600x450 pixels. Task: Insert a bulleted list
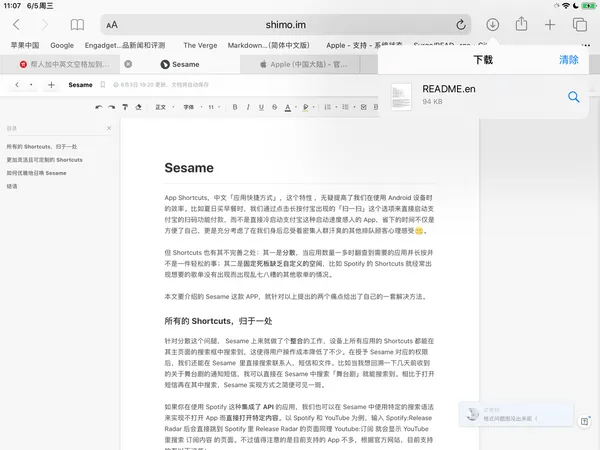(x=346, y=107)
